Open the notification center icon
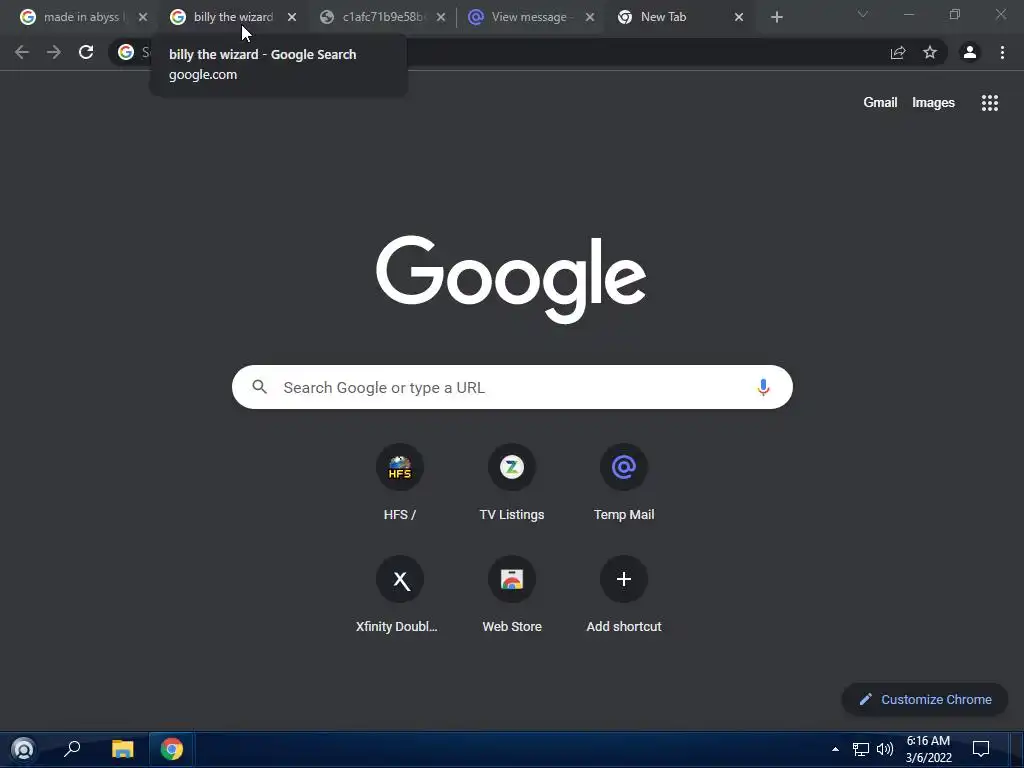This screenshot has width=1024, height=768. pos(981,749)
